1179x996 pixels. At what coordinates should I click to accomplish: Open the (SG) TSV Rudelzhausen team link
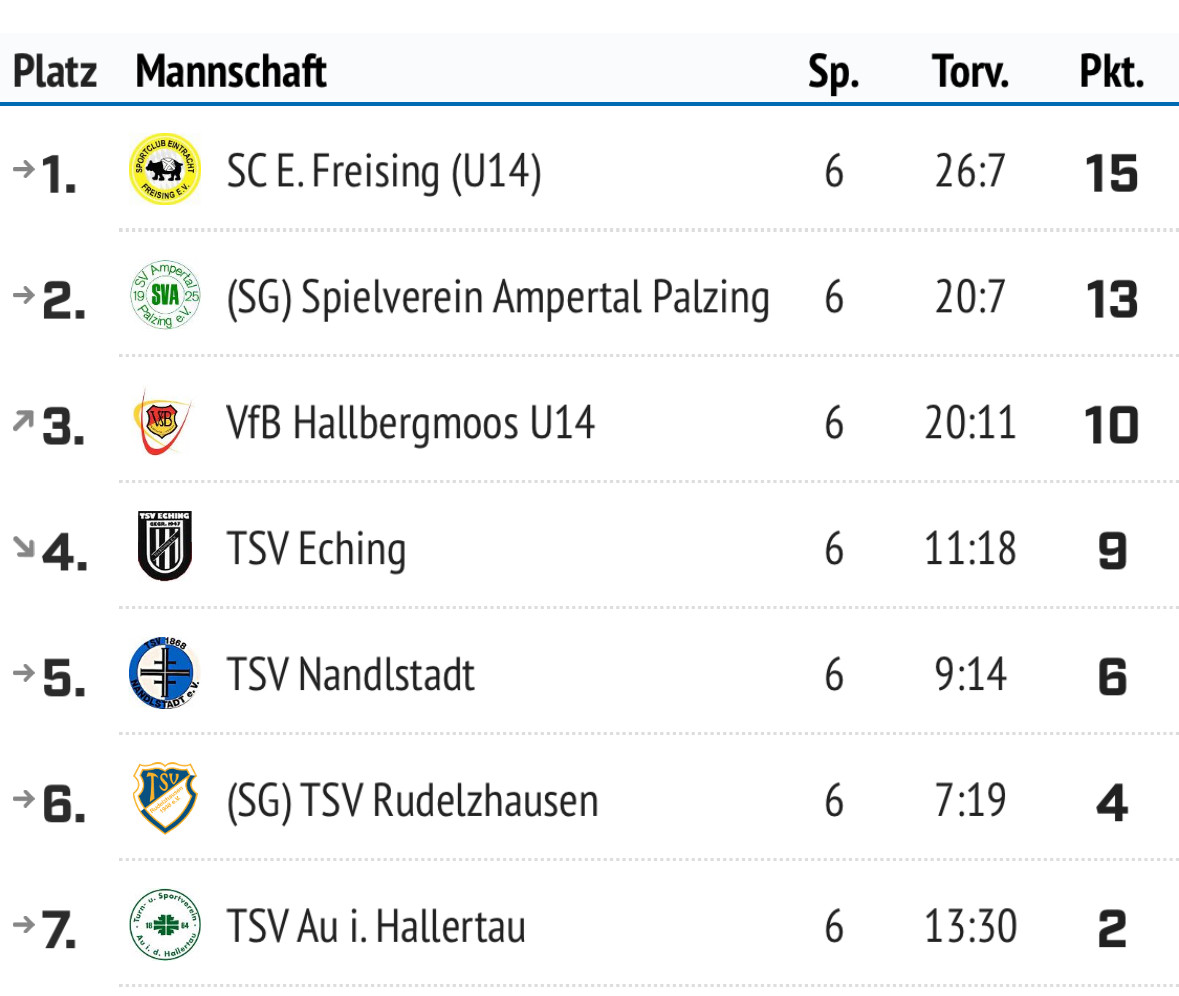pyautogui.click(x=412, y=801)
